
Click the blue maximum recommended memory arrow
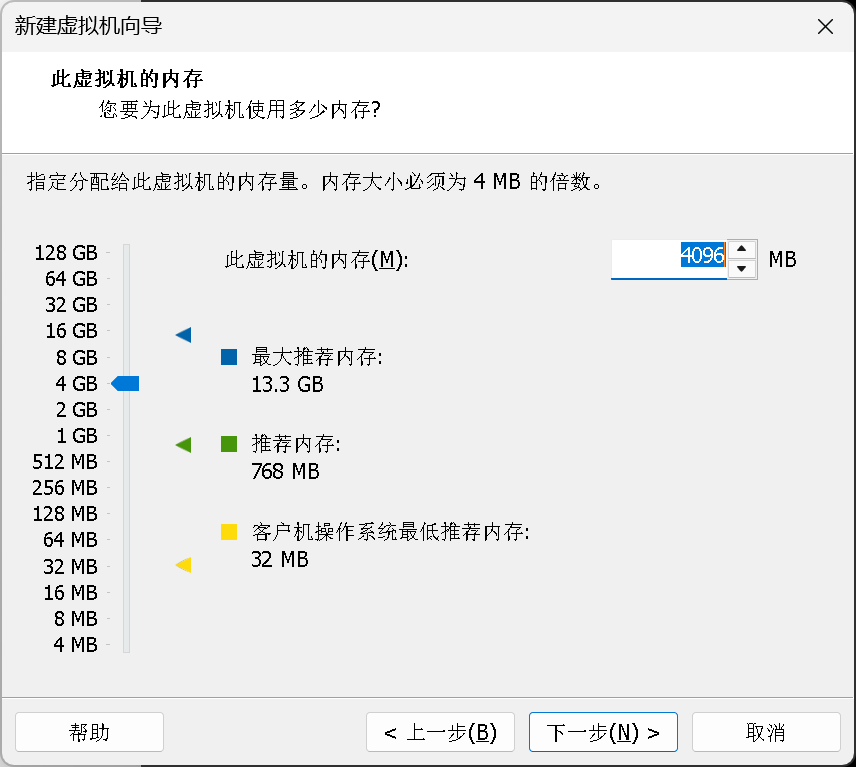click(x=183, y=335)
